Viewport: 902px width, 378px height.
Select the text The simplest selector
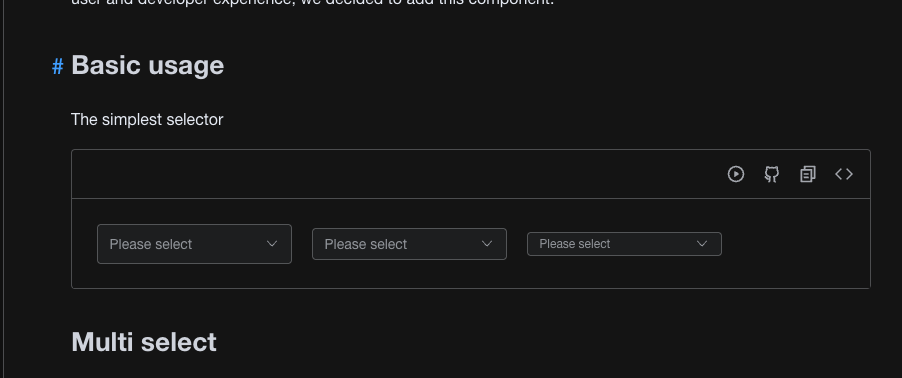[147, 120]
